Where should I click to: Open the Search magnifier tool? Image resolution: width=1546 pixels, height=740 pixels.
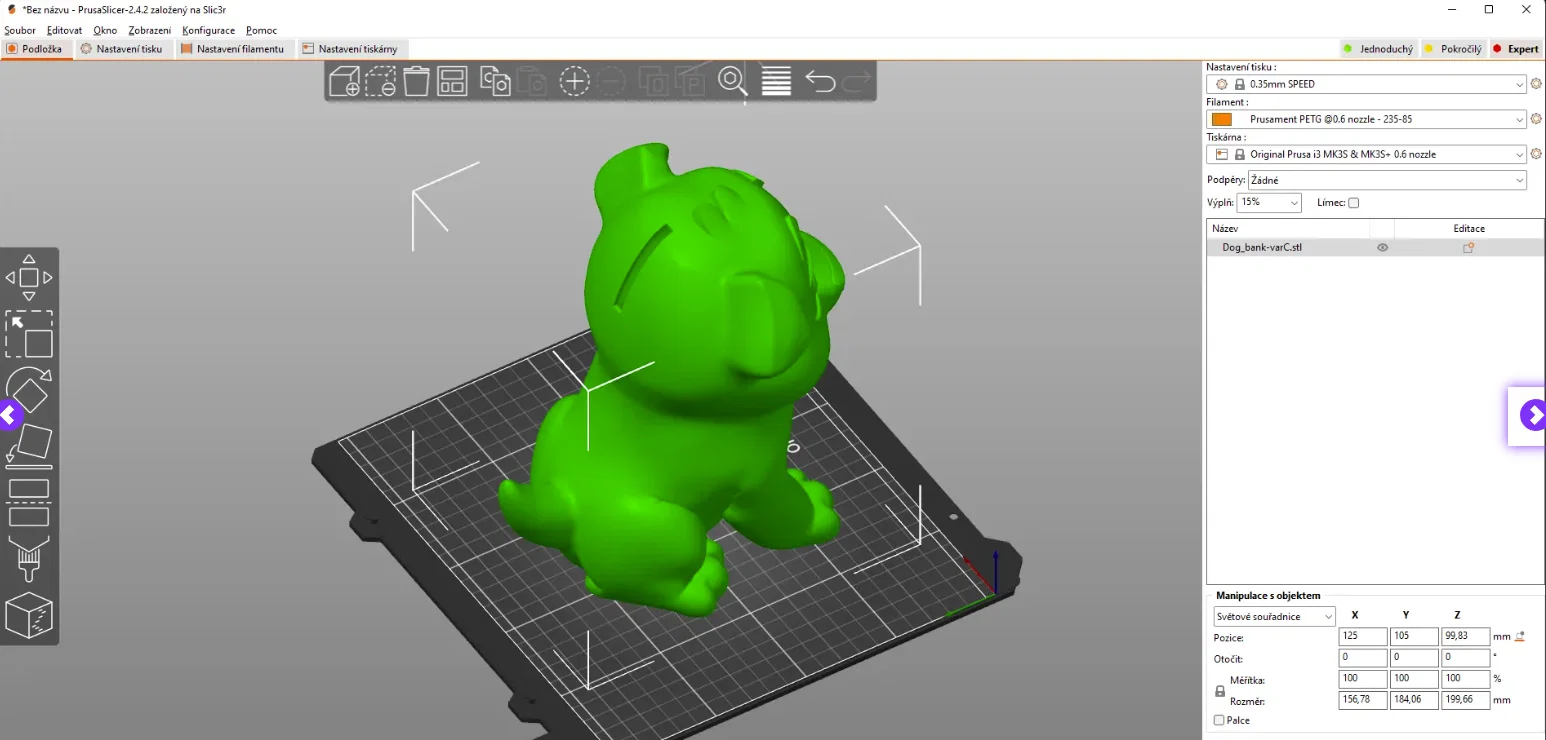pyautogui.click(x=733, y=81)
